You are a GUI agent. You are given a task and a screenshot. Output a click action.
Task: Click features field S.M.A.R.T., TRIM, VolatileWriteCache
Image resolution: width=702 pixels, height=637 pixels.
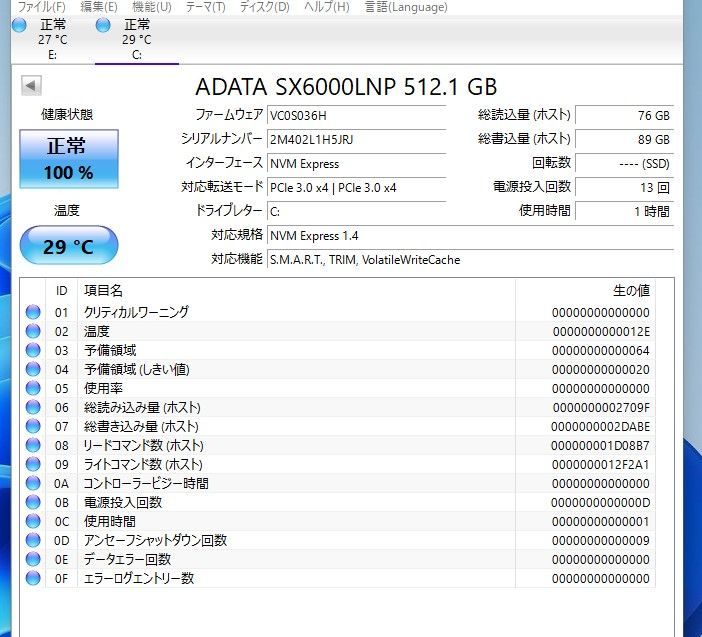point(470,260)
